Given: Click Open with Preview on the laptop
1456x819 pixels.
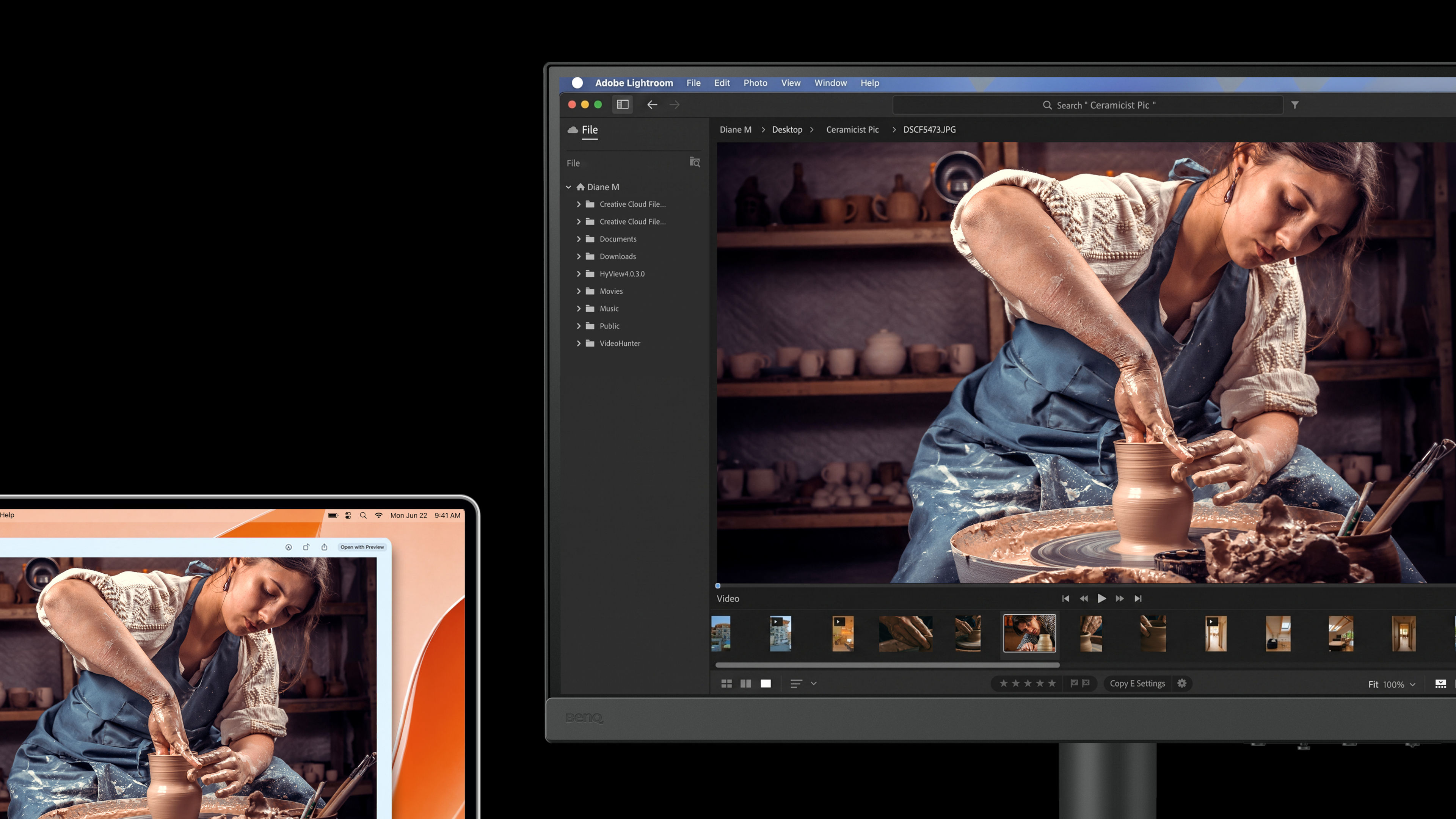Looking at the screenshot, I should coord(362,547).
